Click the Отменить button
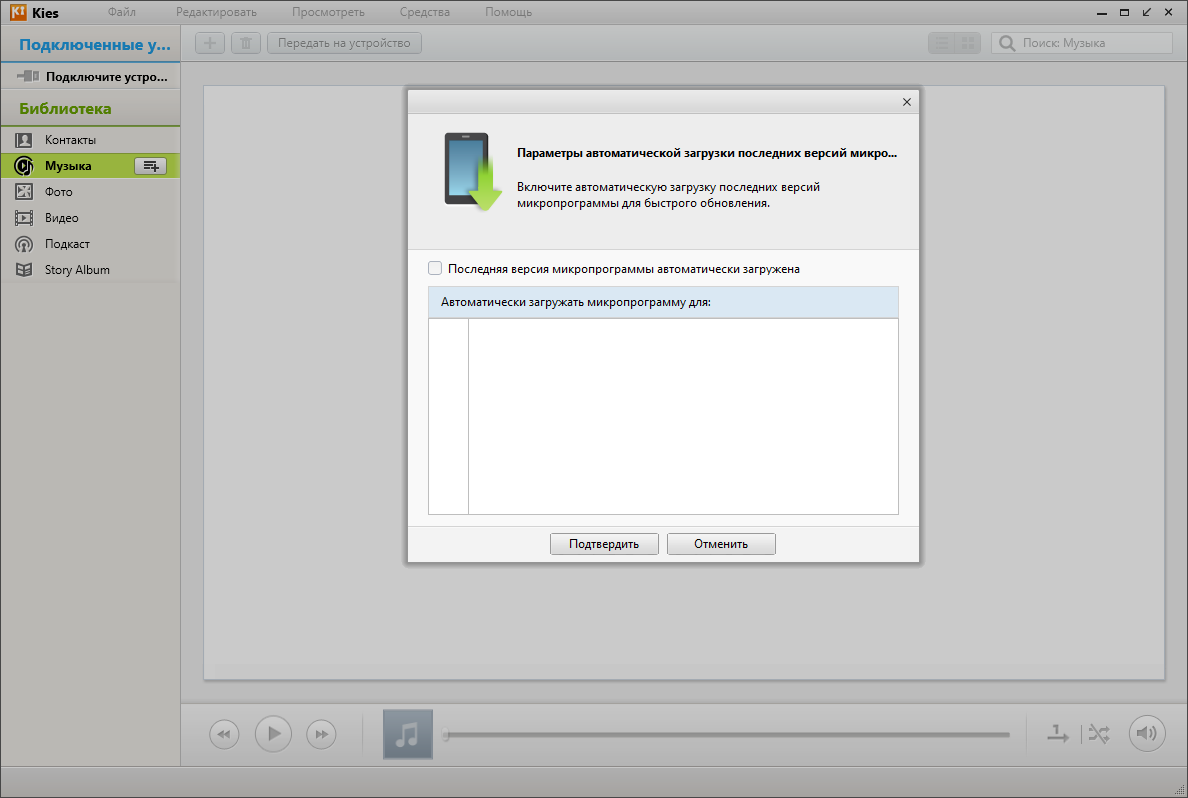The width and height of the screenshot is (1188, 798). [x=721, y=544]
